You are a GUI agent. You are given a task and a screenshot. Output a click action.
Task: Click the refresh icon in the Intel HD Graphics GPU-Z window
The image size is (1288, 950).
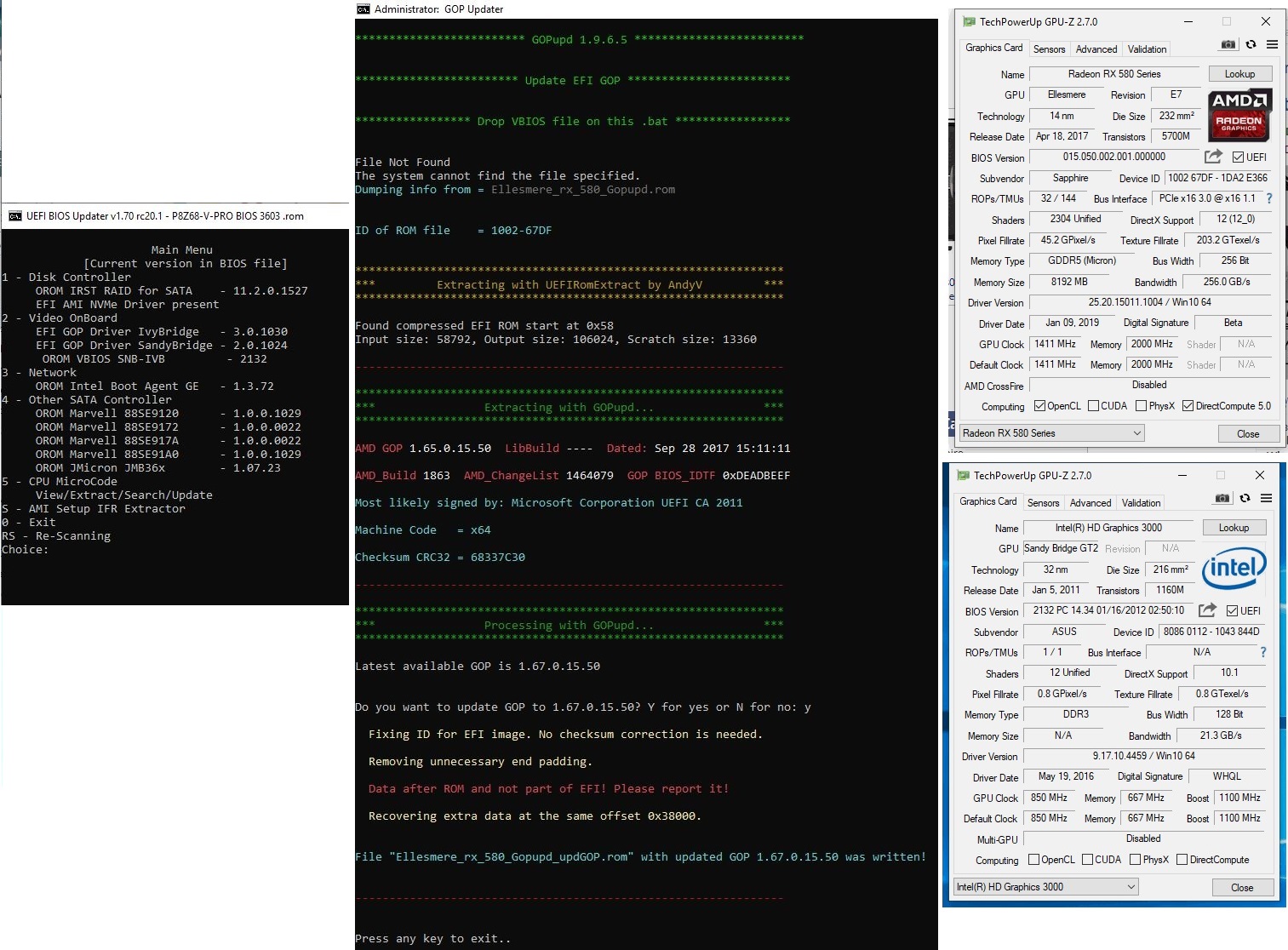pyautogui.click(x=1245, y=498)
